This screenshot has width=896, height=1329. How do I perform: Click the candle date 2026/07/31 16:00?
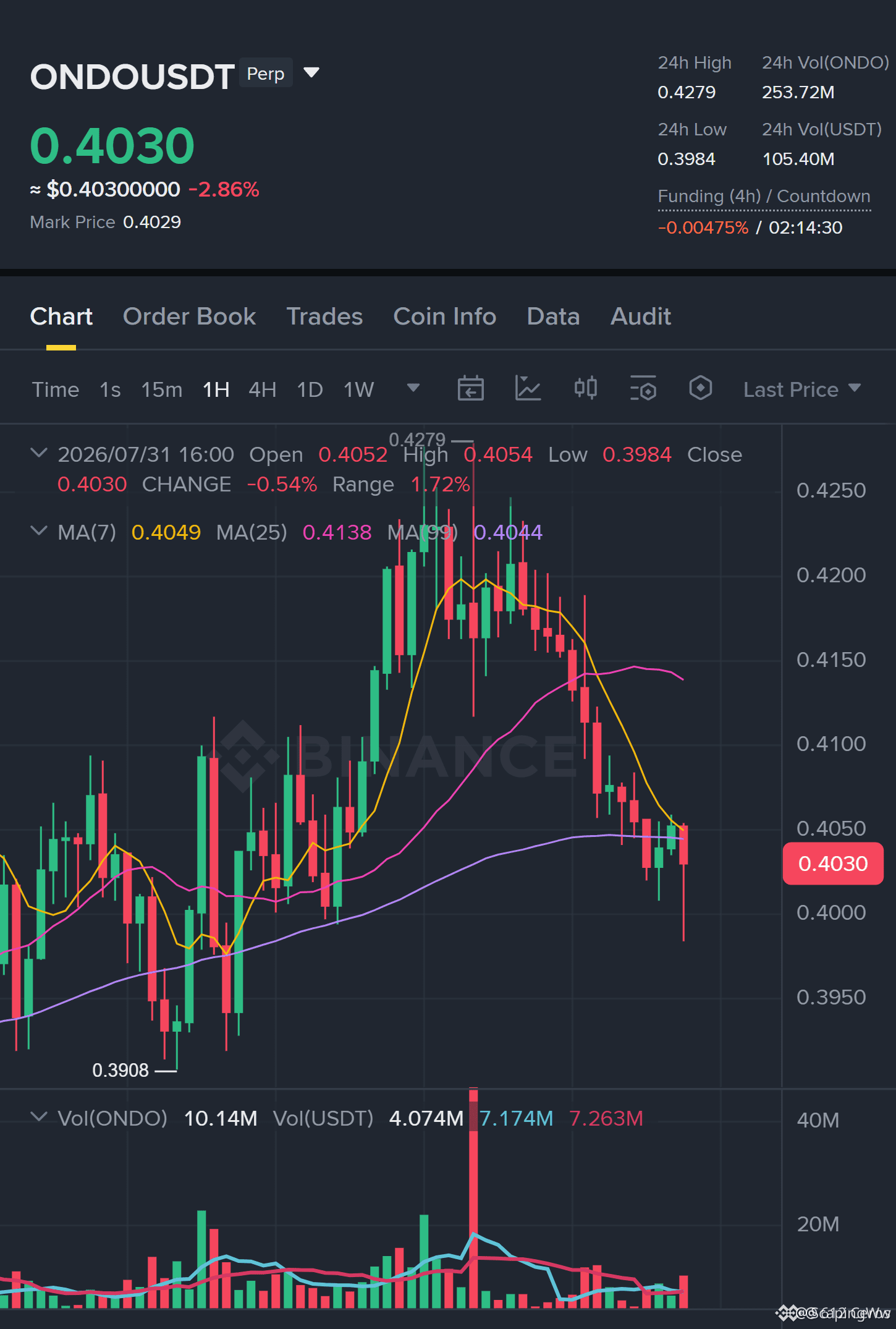[x=146, y=455]
